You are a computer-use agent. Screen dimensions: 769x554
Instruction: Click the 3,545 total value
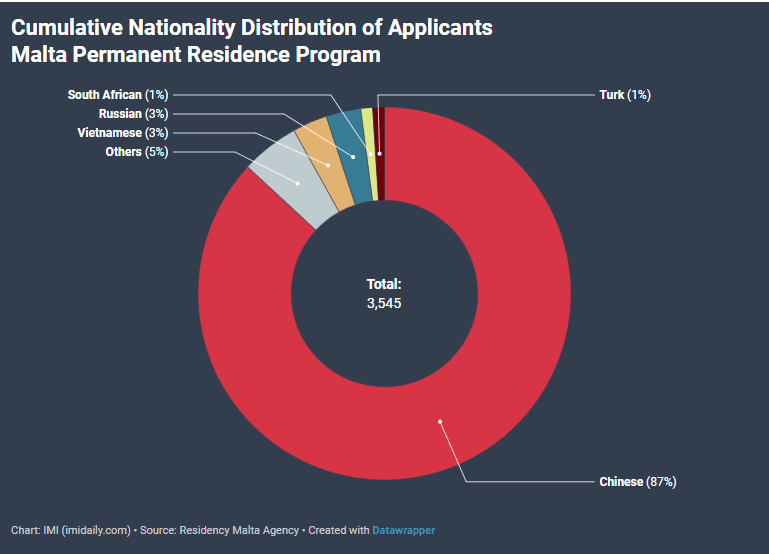384,302
